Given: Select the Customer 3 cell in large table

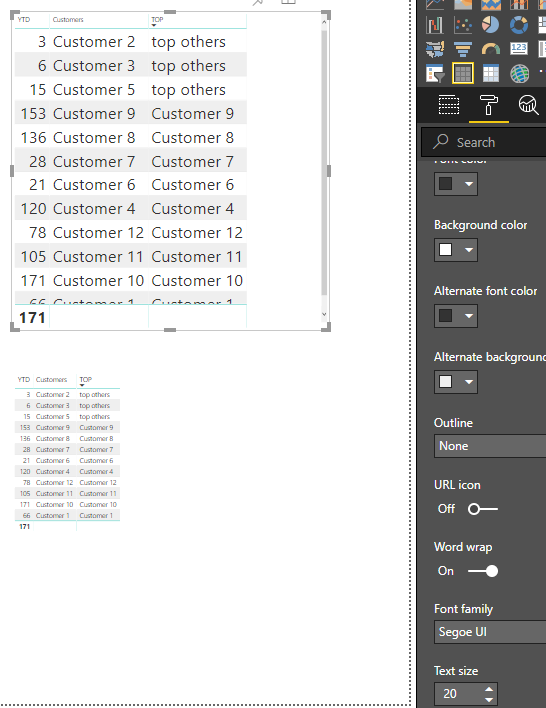Looking at the screenshot, I should tap(94, 65).
